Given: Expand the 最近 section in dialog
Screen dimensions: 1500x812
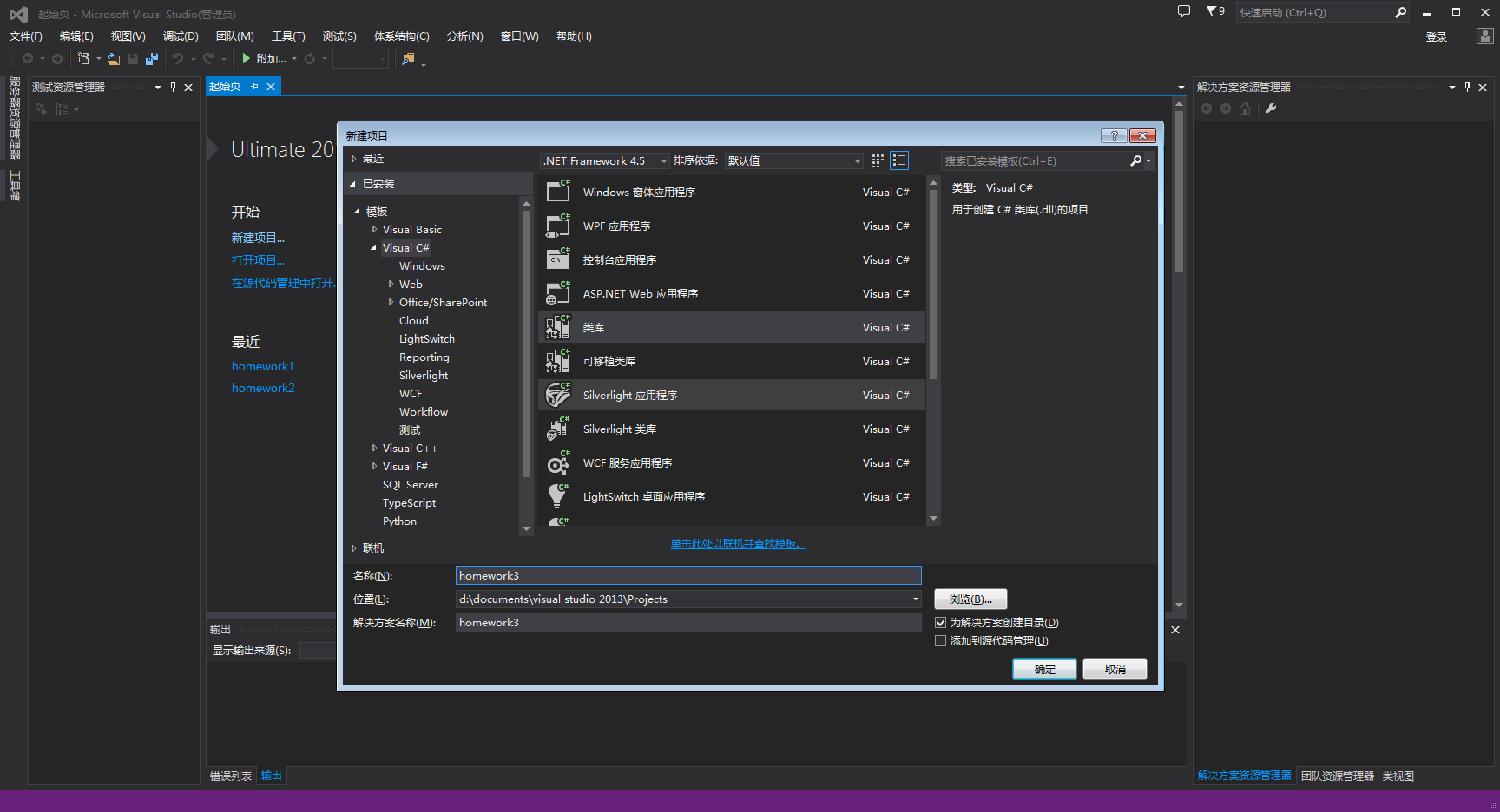Looking at the screenshot, I should (354, 159).
